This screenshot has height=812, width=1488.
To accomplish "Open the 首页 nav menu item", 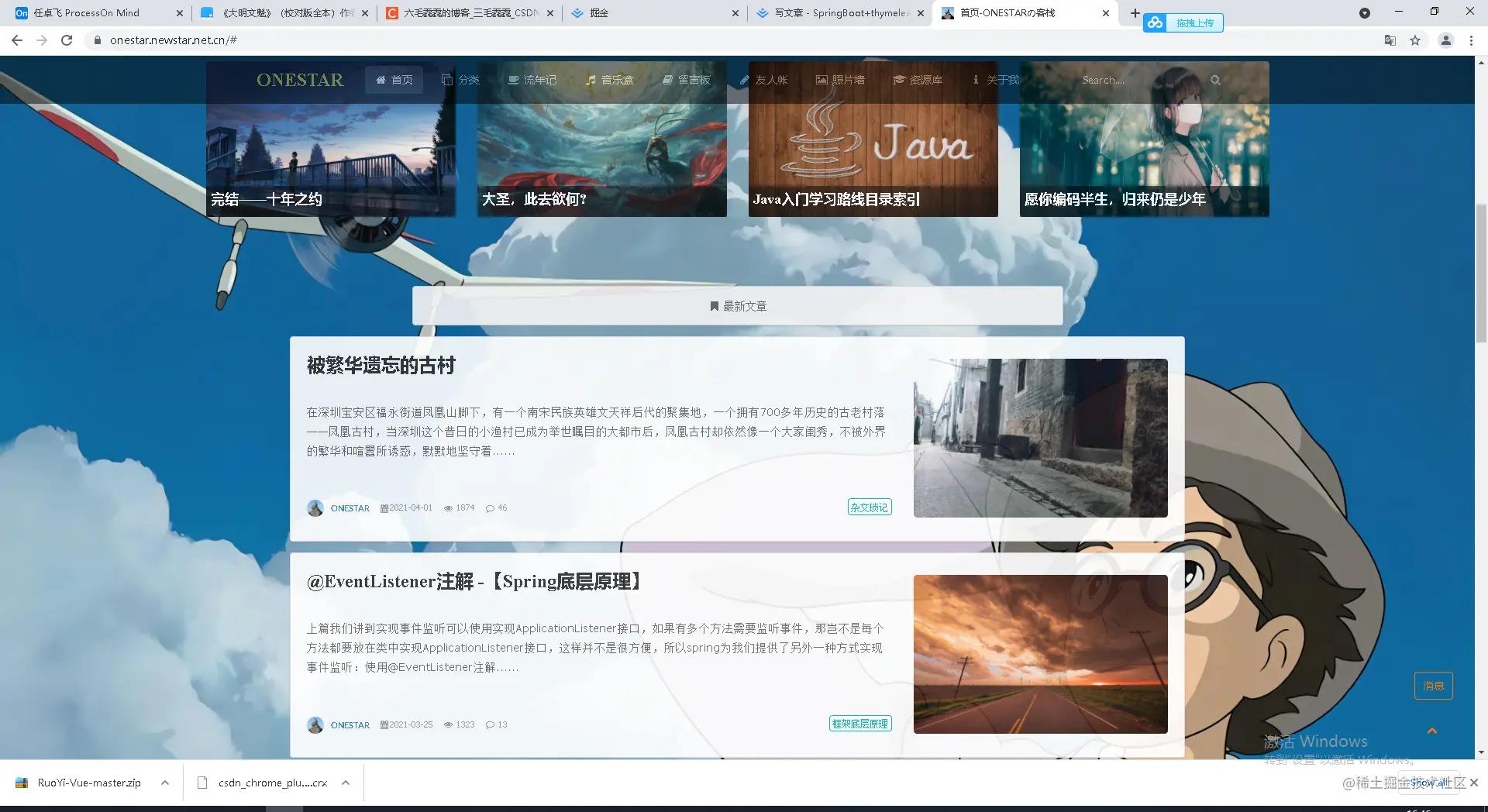I will [394, 80].
